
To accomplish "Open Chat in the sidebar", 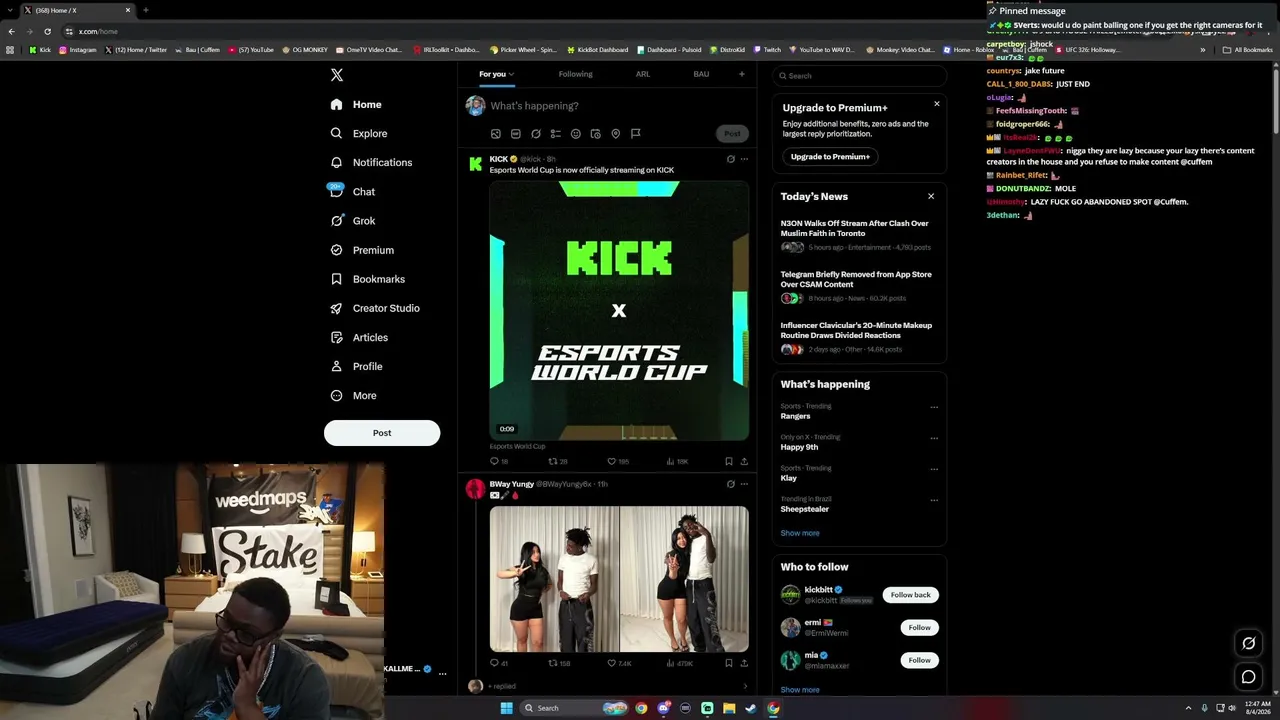I will coord(352,191).
